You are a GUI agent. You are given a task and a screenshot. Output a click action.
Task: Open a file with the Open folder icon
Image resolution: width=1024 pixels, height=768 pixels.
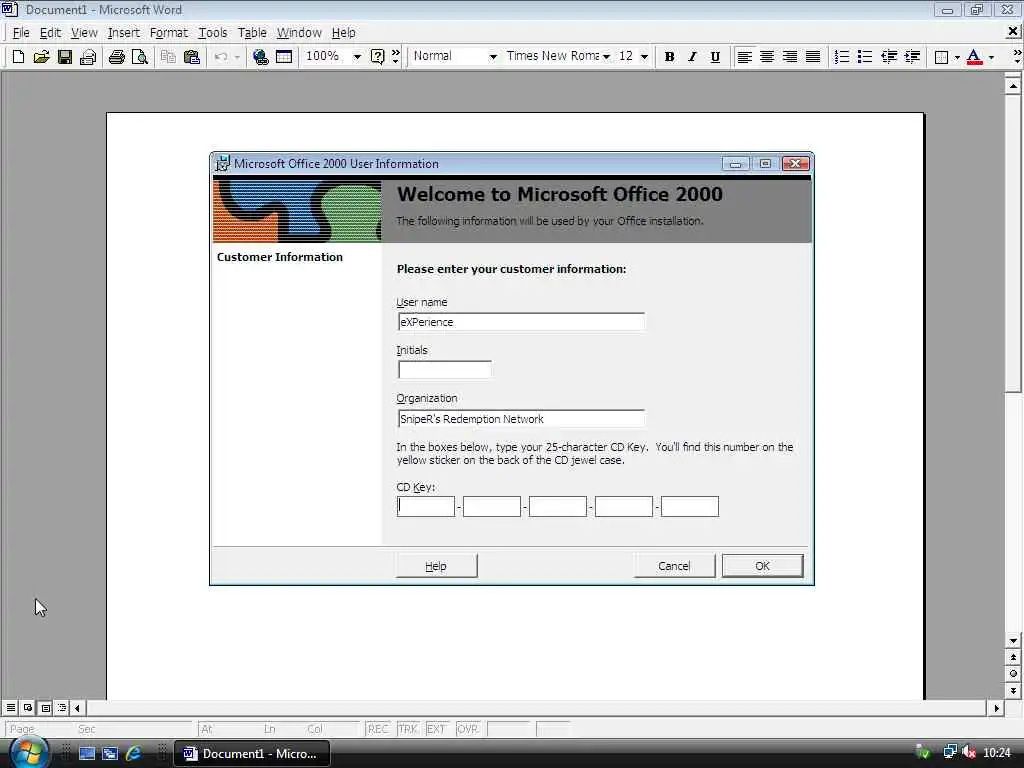[41, 57]
